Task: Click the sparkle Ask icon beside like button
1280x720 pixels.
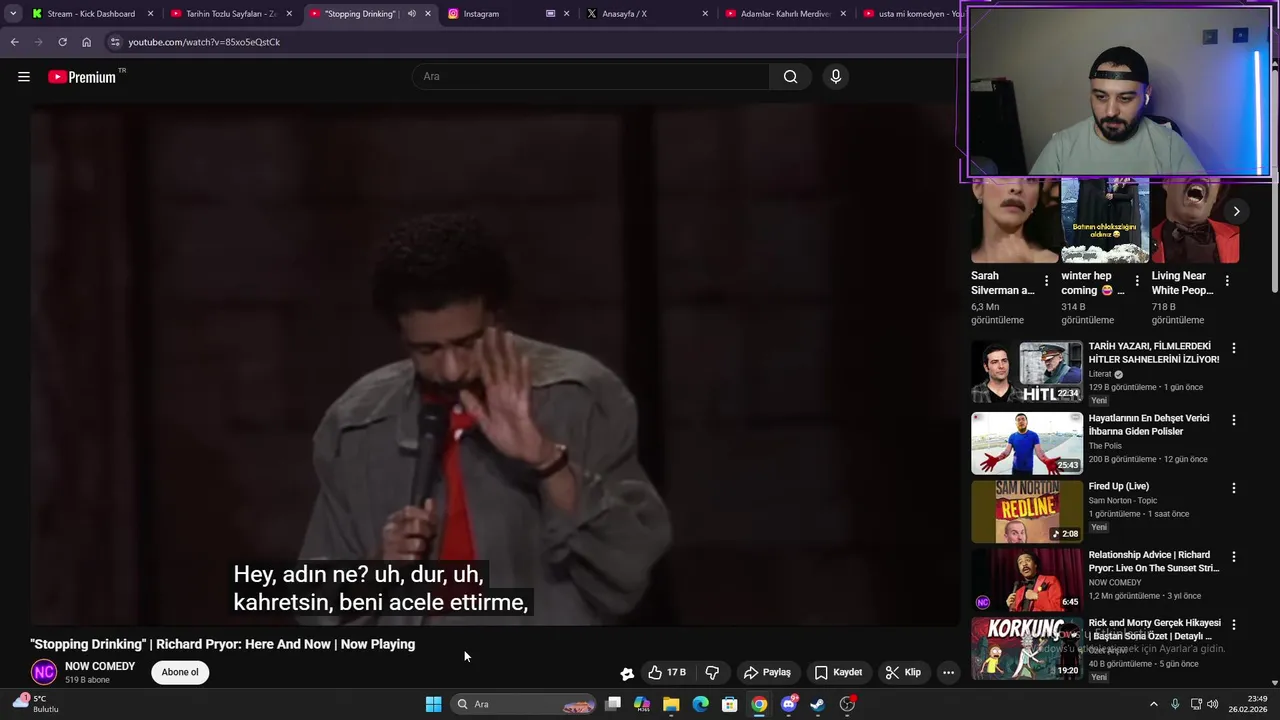Action: tap(627, 673)
